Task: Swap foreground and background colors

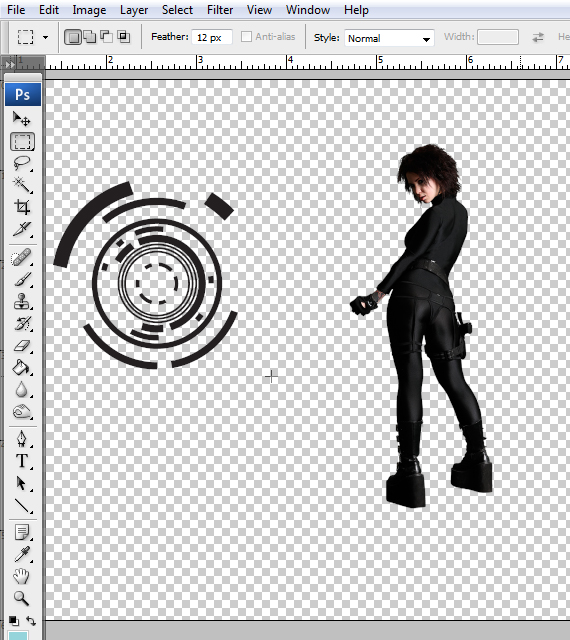Action: click(x=31, y=621)
